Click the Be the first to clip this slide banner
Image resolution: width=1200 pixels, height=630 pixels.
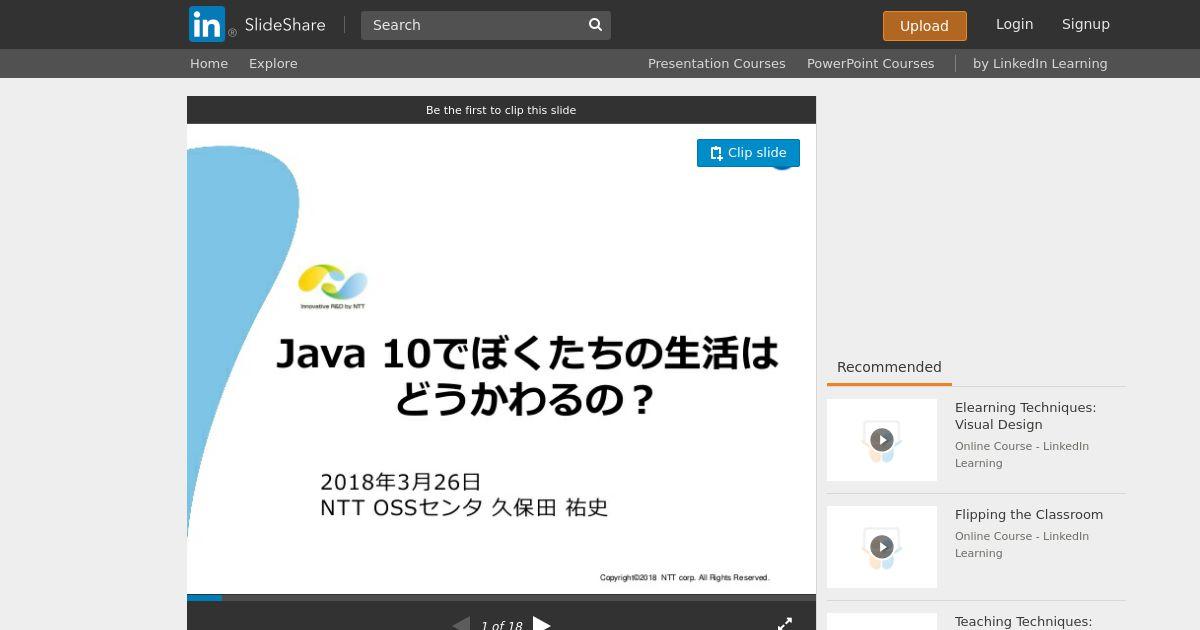501,110
